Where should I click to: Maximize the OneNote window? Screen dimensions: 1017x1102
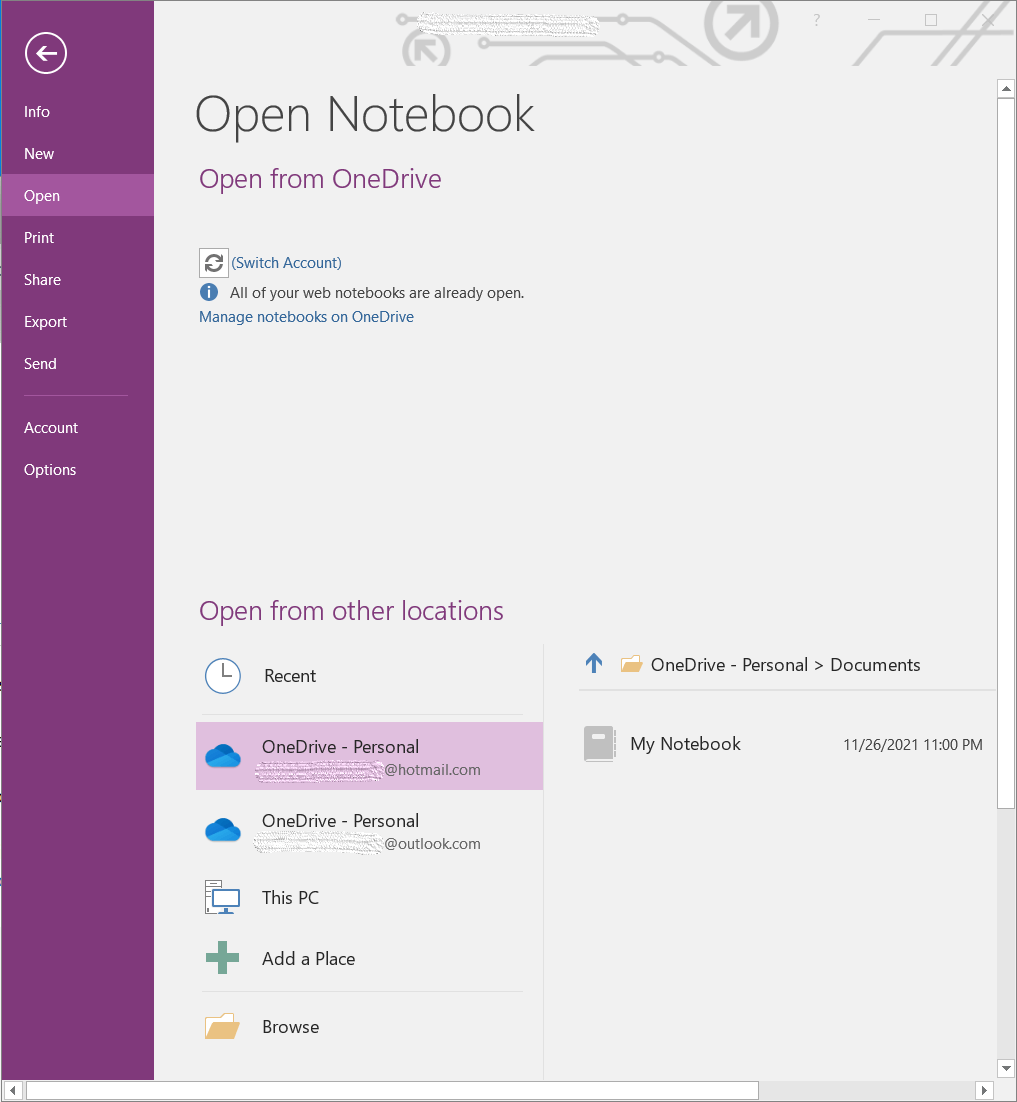tap(931, 20)
